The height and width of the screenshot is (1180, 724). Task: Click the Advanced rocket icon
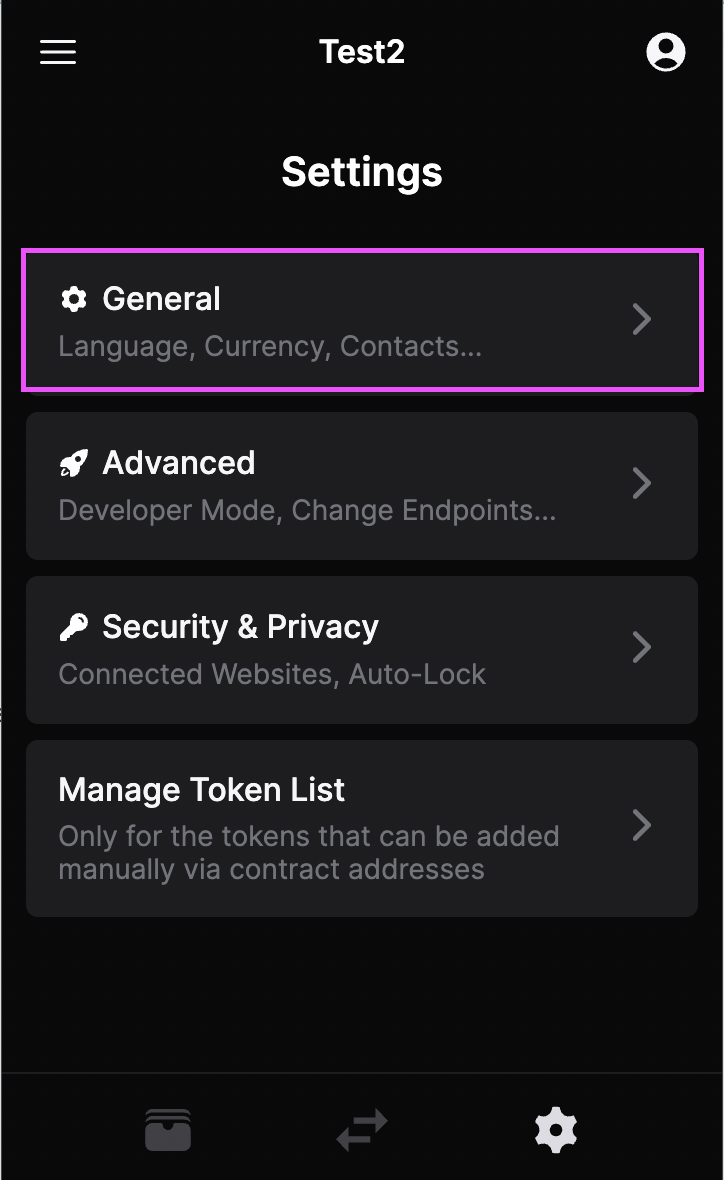point(74,463)
